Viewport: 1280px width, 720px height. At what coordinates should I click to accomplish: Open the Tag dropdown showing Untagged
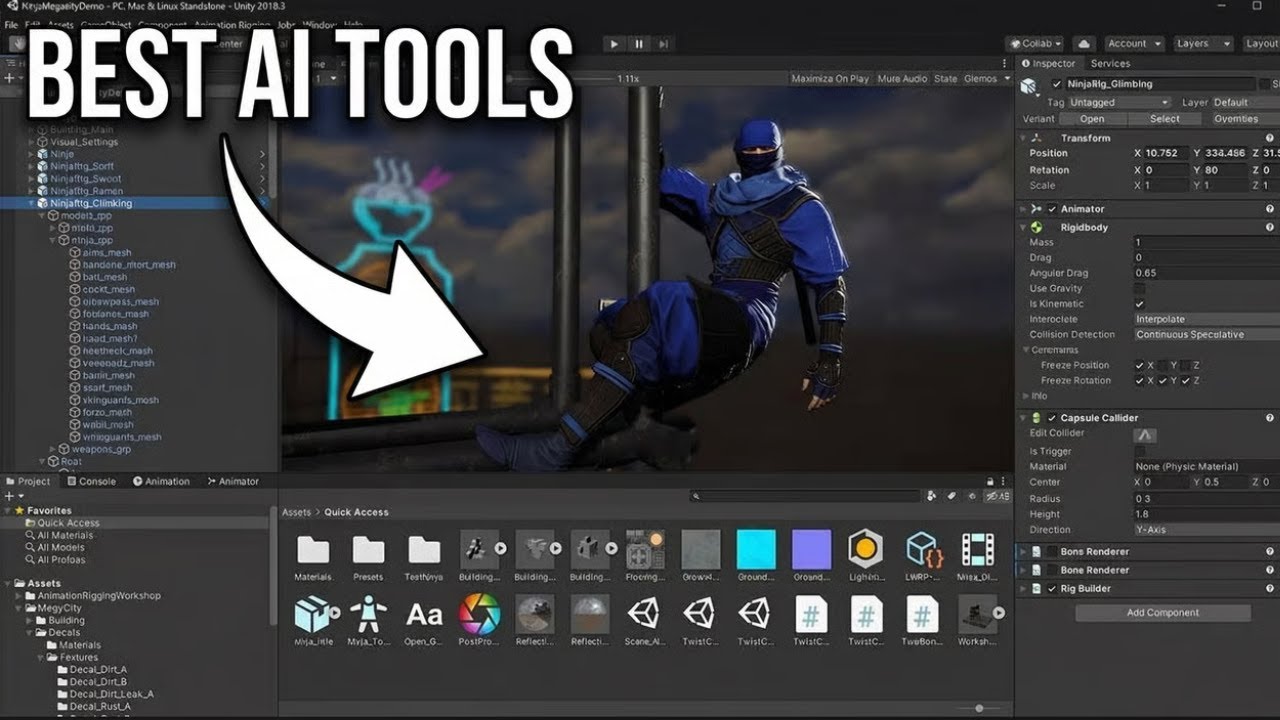tap(1119, 102)
